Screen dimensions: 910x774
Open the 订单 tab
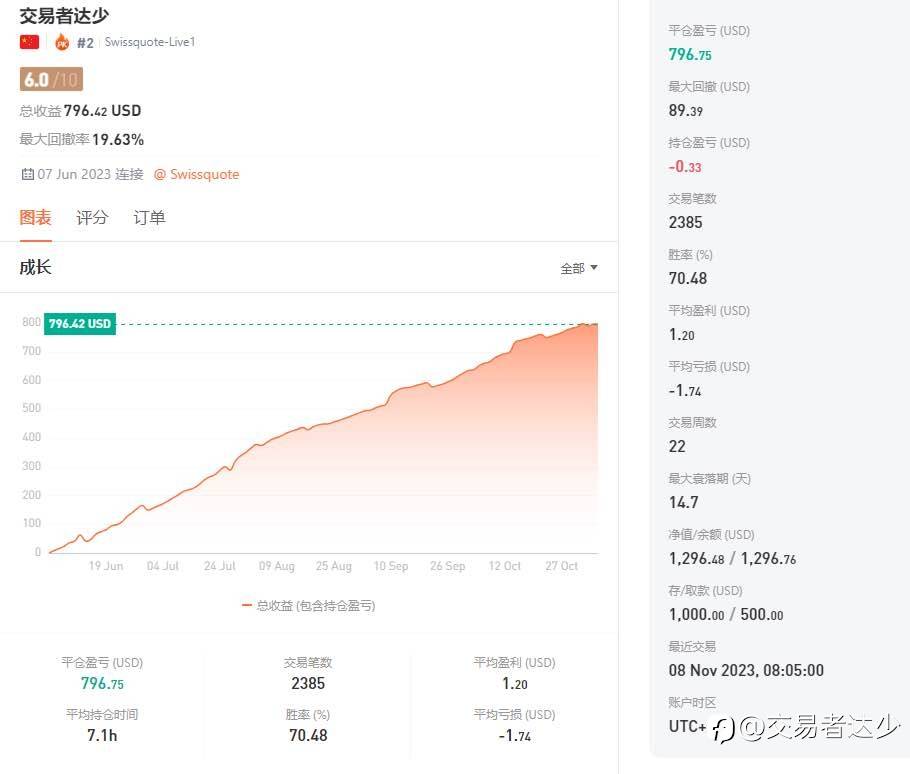click(149, 217)
